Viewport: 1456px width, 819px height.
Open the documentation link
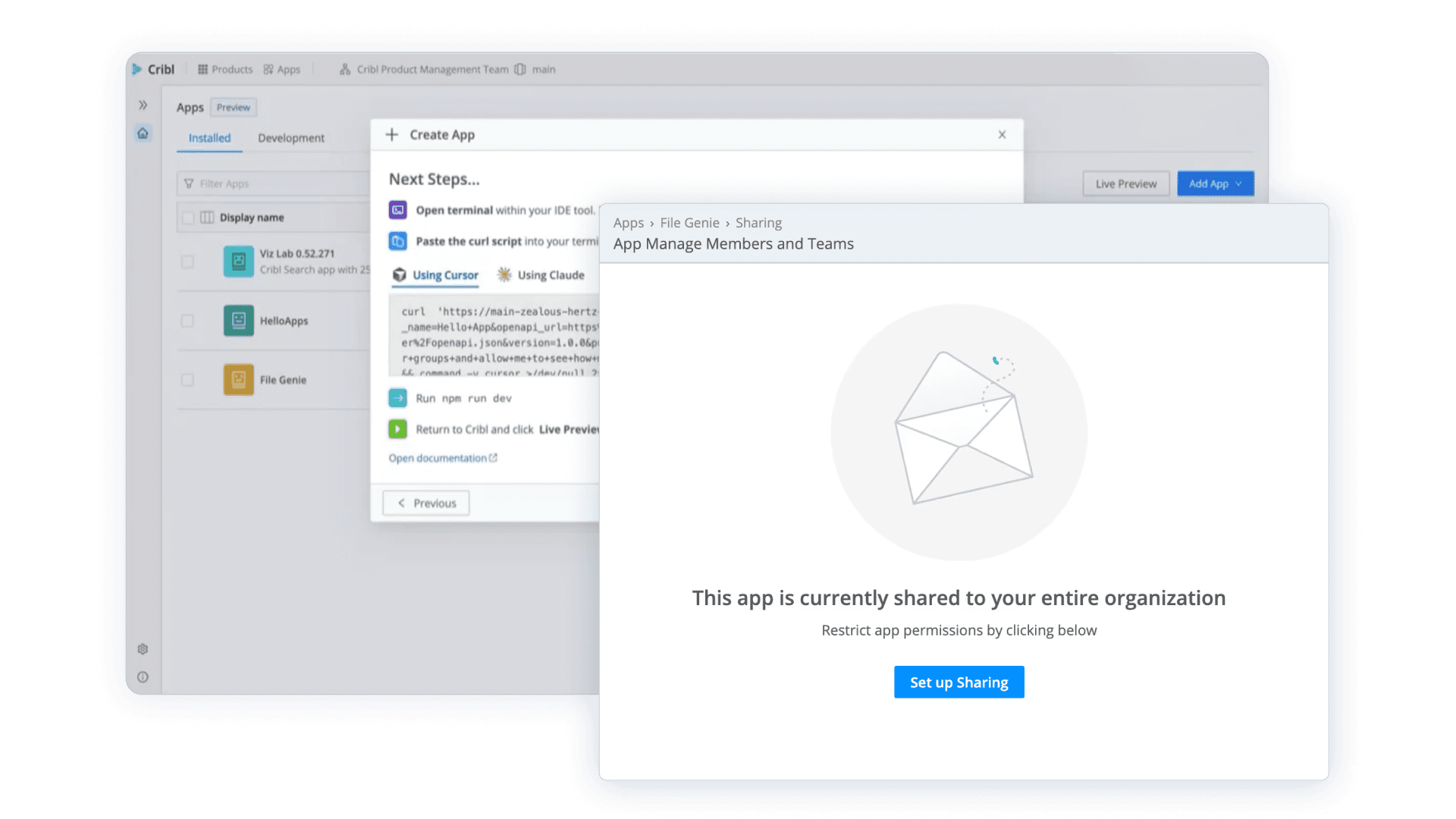click(x=443, y=458)
